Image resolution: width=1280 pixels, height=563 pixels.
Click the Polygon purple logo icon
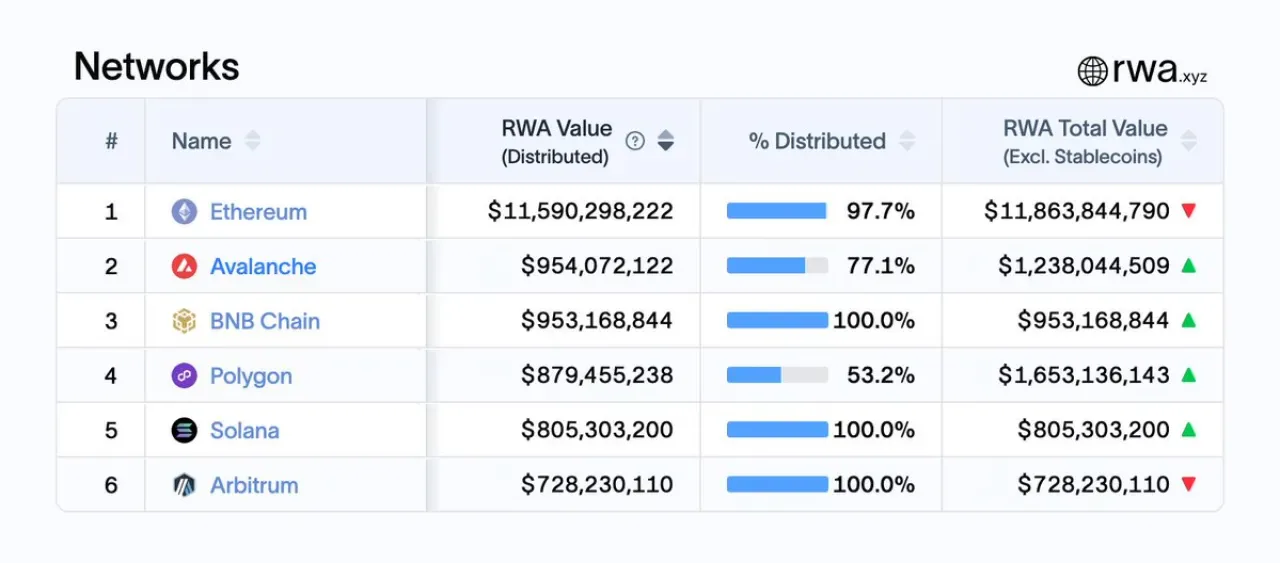tap(184, 376)
